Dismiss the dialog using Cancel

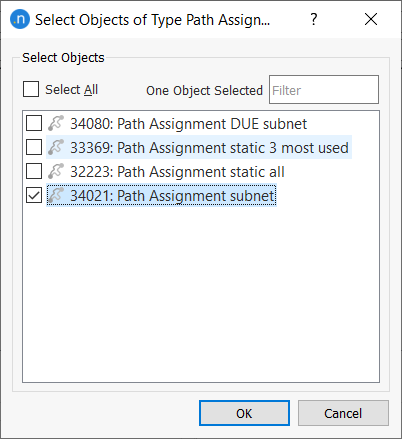343,413
